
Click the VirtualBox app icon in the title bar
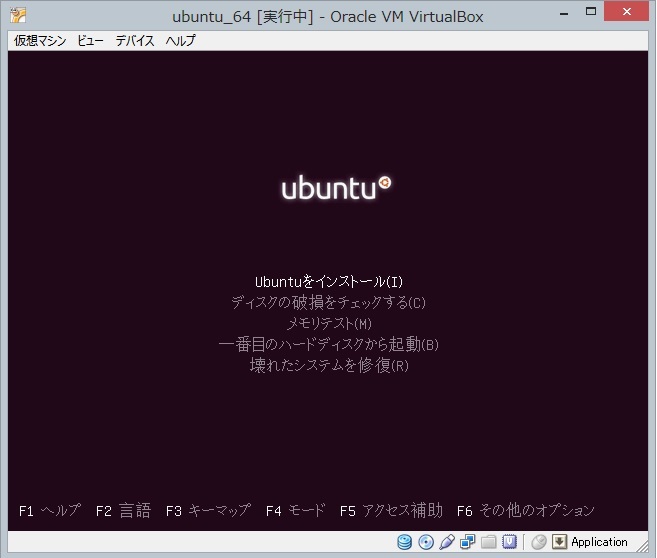(18, 16)
